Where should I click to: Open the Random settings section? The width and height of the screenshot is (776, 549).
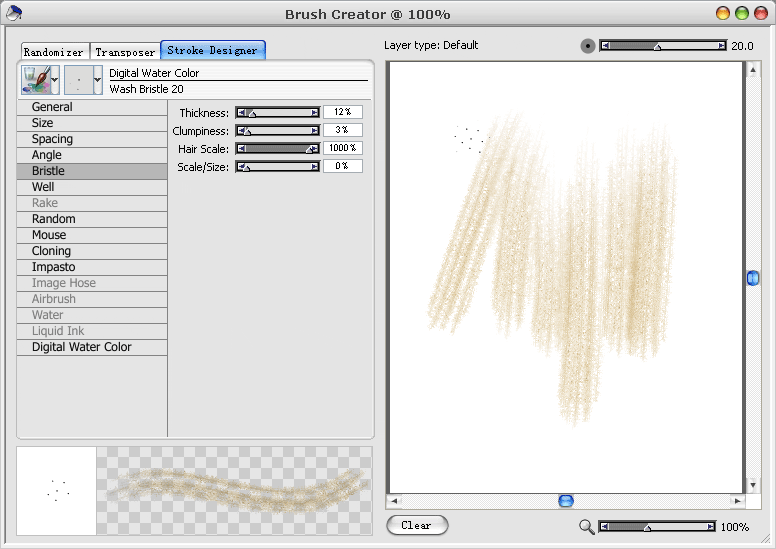coord(92,219)
